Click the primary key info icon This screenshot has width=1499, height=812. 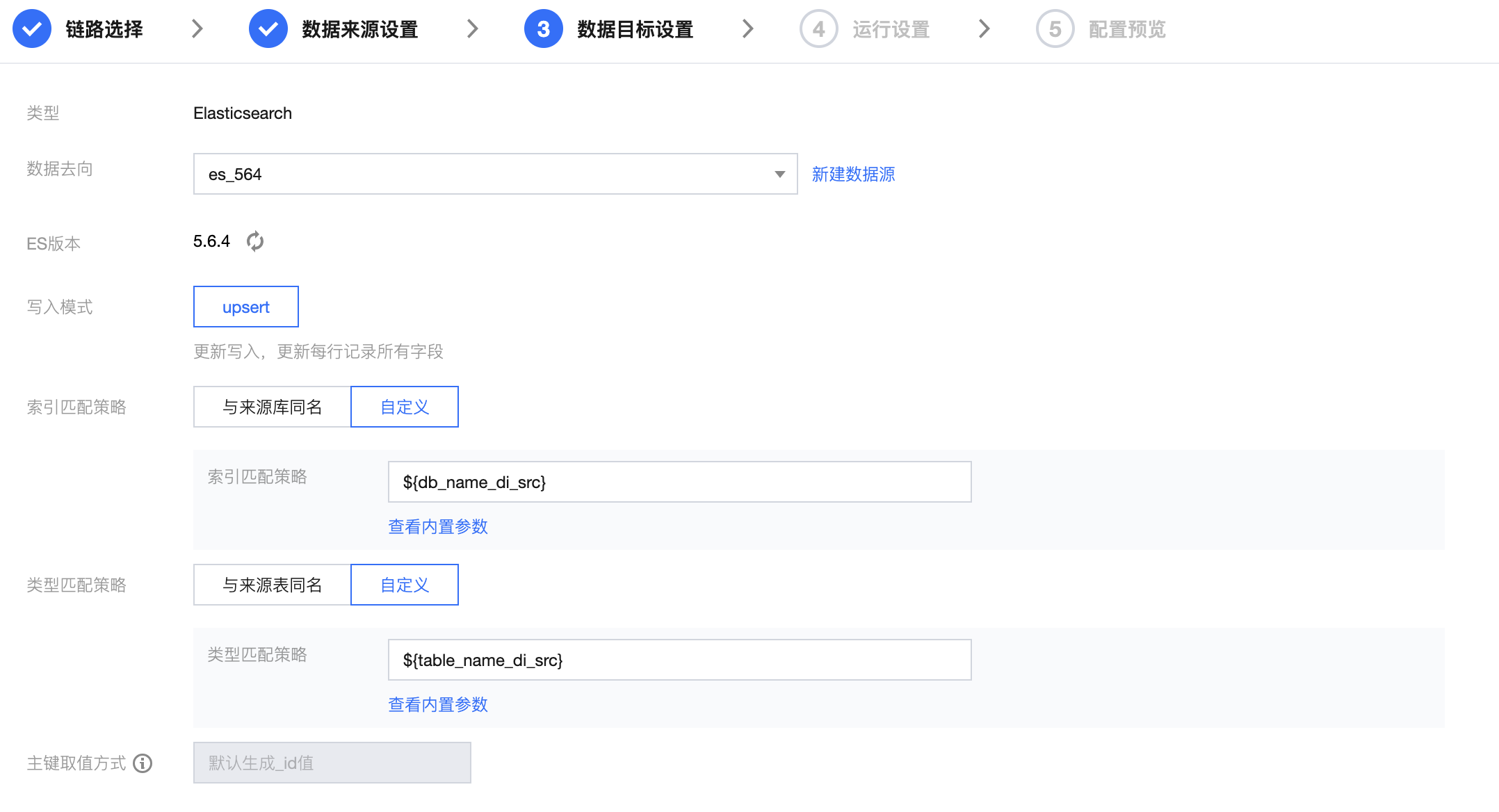(x=143, y=763)
